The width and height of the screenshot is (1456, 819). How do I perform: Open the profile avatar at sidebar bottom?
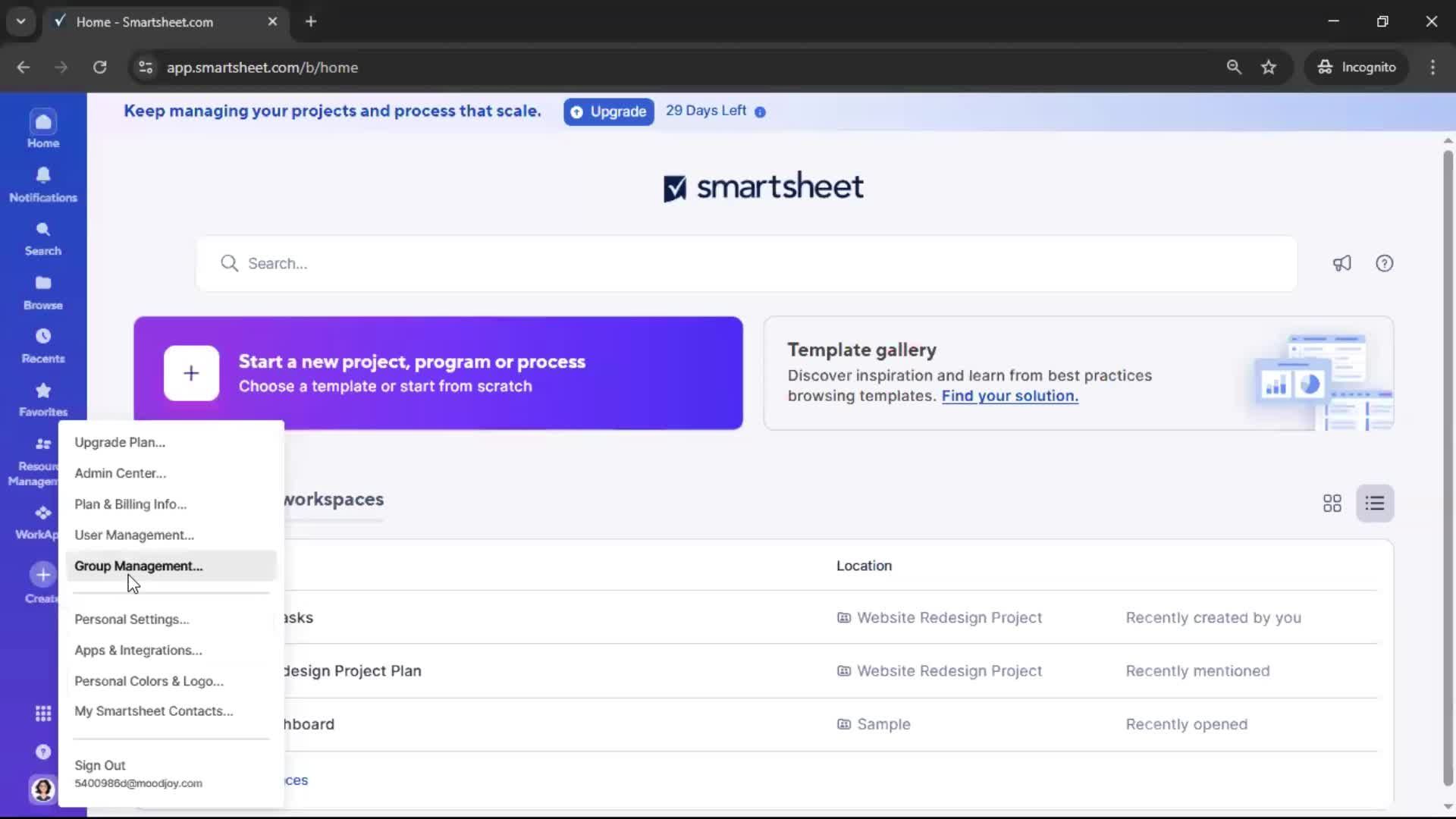pyautogui.click(x=42, y=789)
